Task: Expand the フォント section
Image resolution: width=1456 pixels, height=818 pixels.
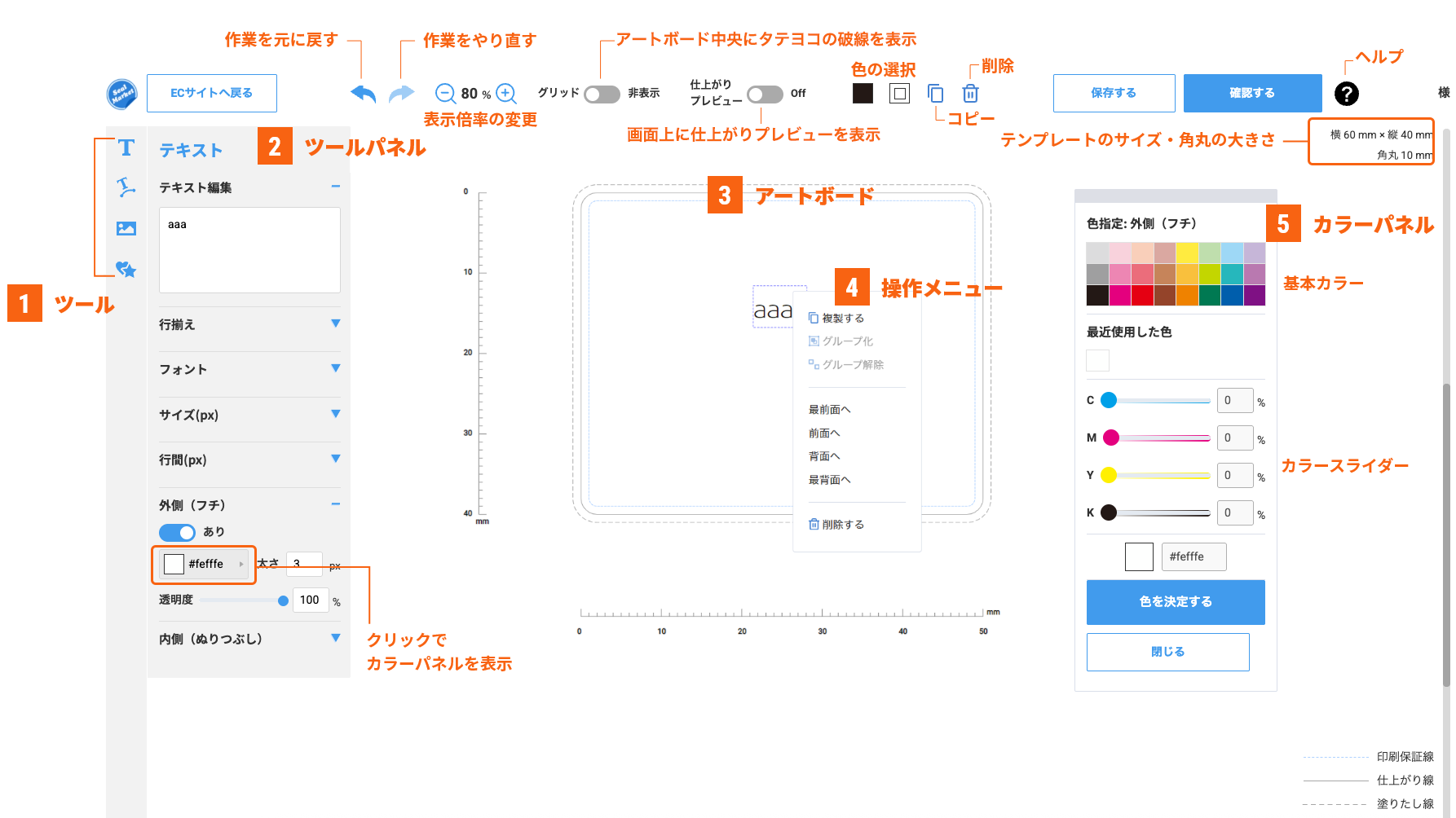Action: point(335,369)
